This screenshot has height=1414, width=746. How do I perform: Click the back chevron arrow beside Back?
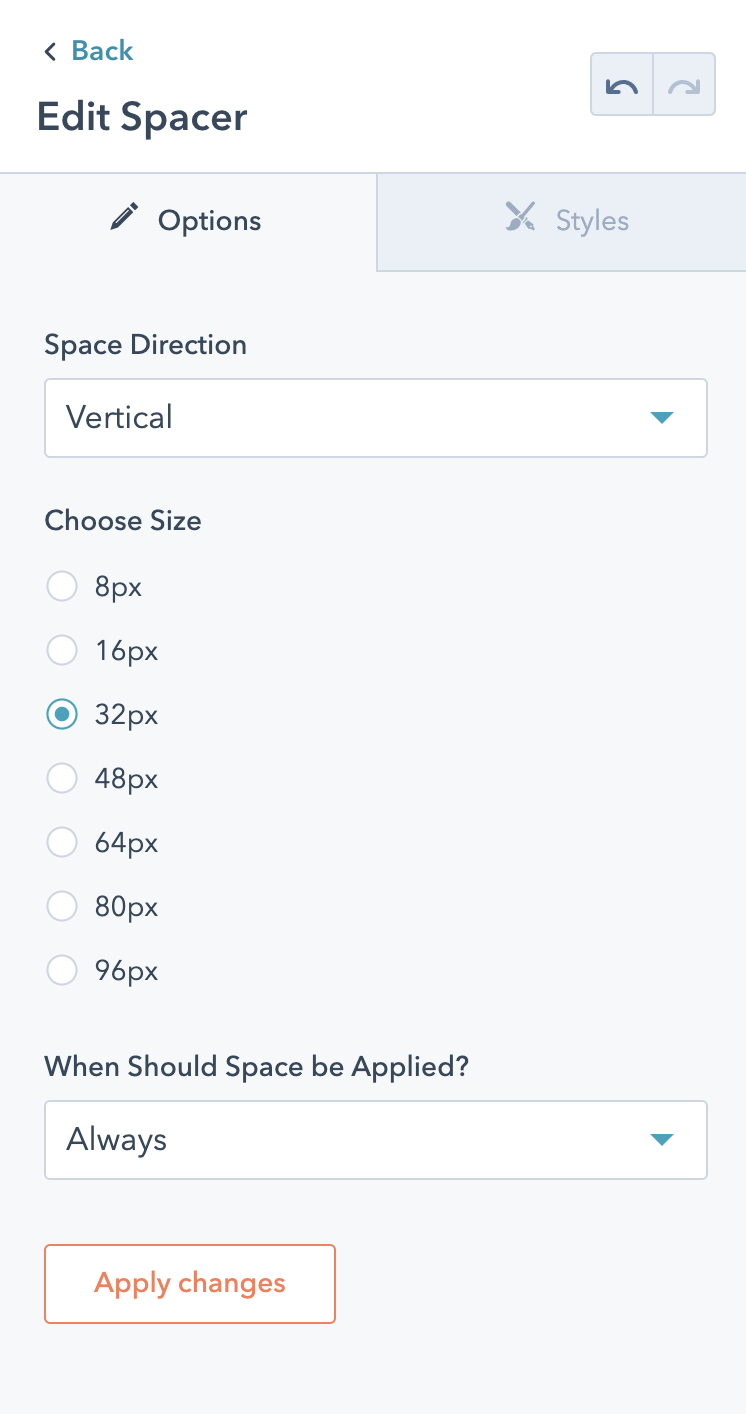[x=49, y=51]
